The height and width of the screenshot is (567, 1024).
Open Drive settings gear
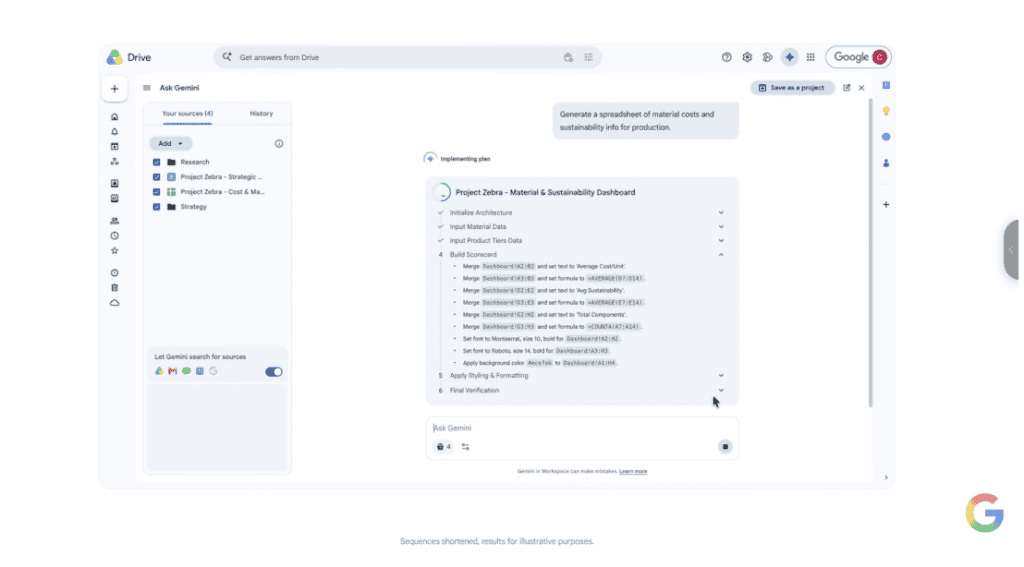[x=747, y=57]
